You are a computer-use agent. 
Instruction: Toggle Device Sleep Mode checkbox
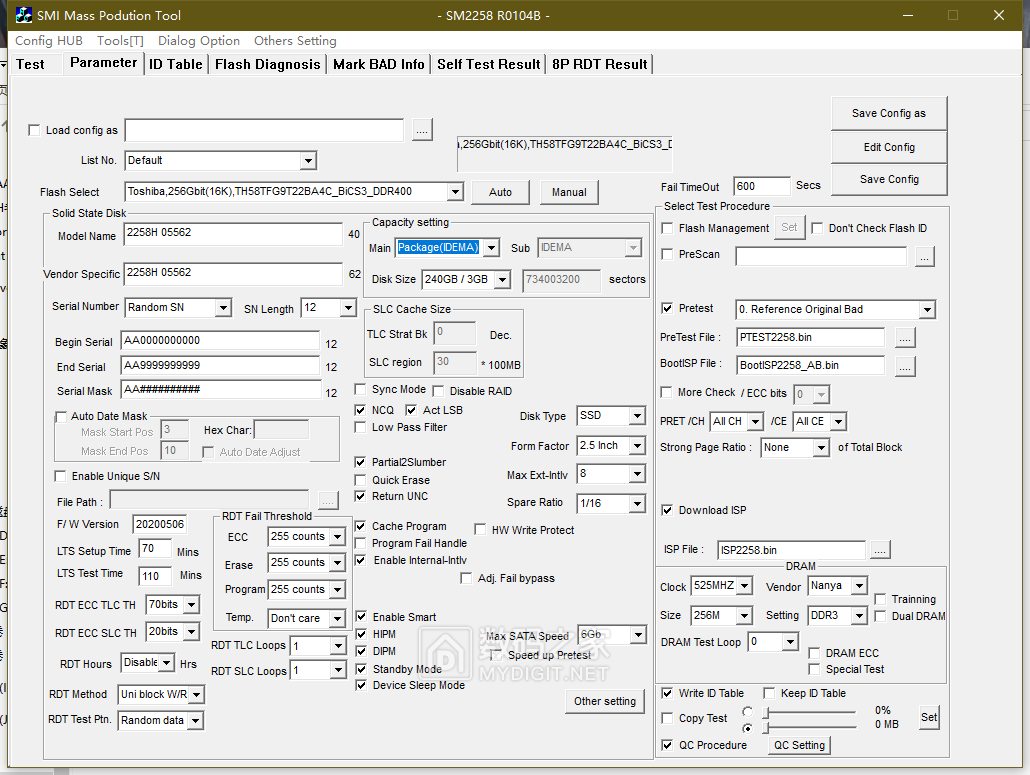(x=361, y=685)
